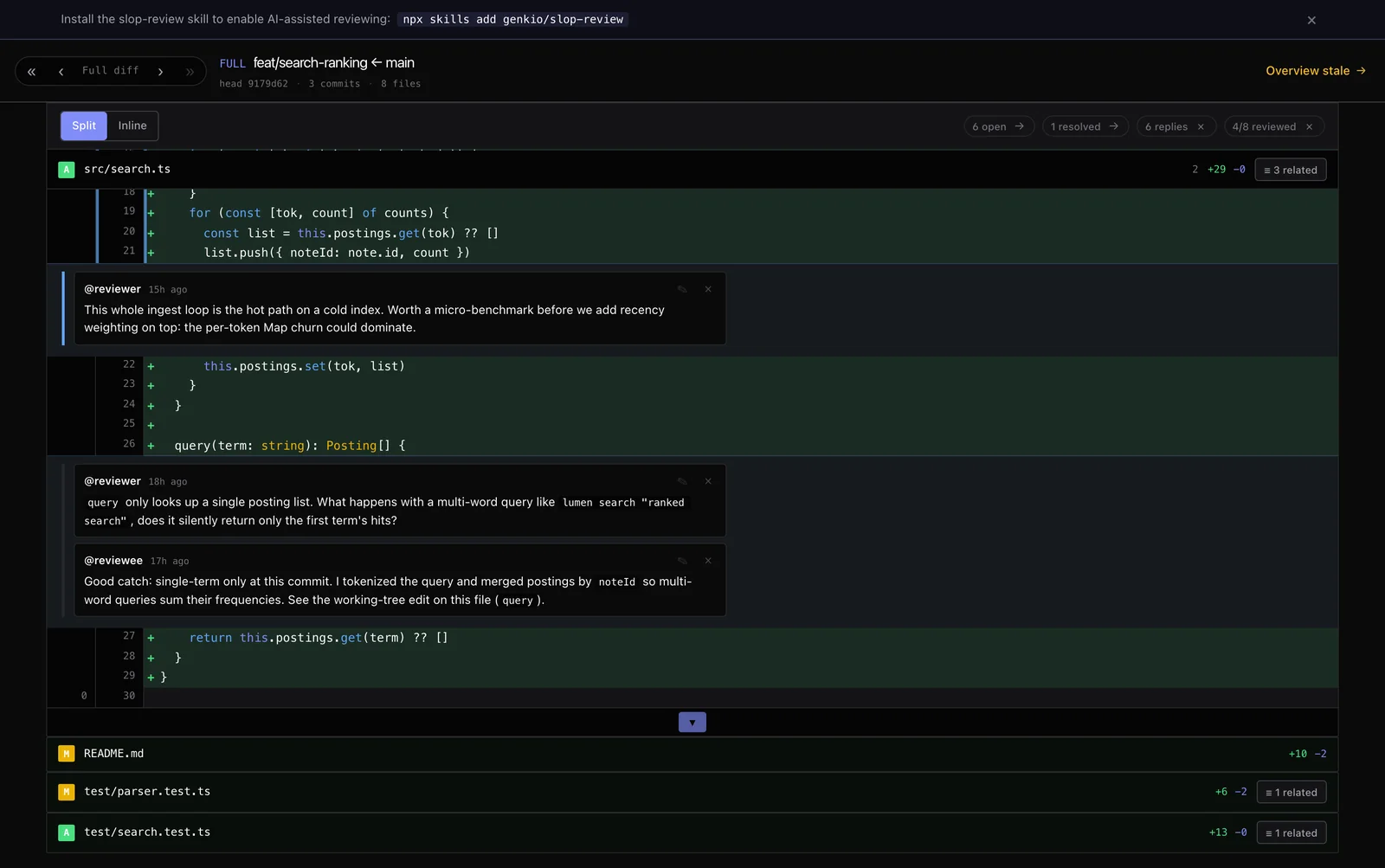Delete the 18h ago reviewer comment

click(708, 482)
